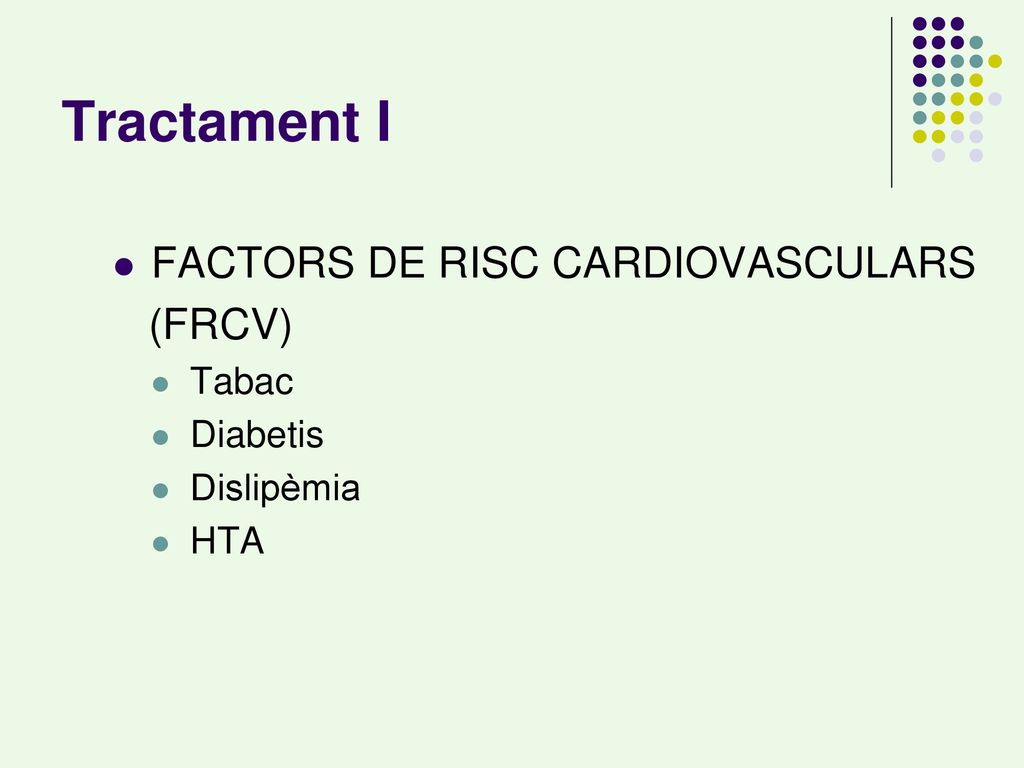
Task: Click the teal bullet beside HTA
Action: tap(161, 544)
